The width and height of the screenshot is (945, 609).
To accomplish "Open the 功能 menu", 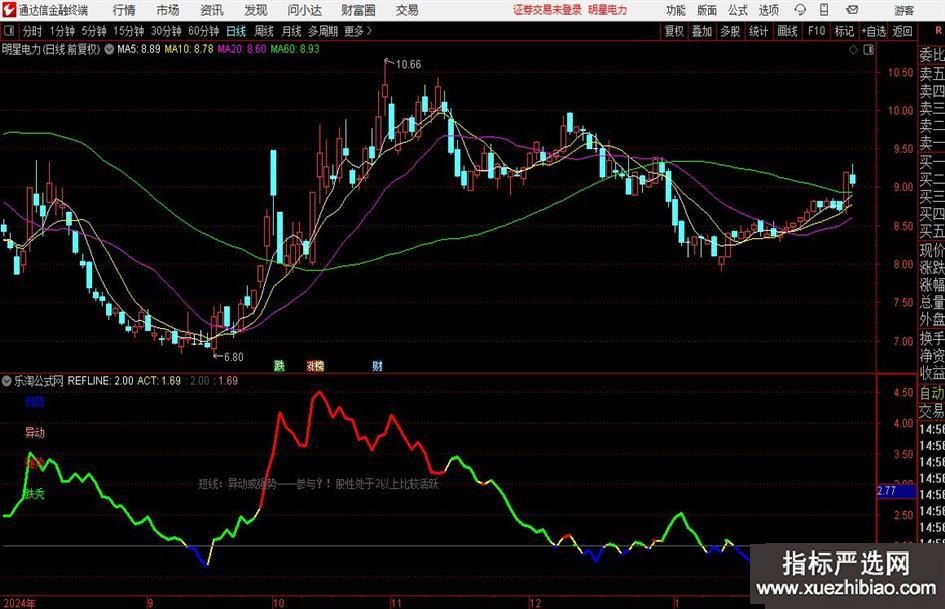I will [676, 10].
